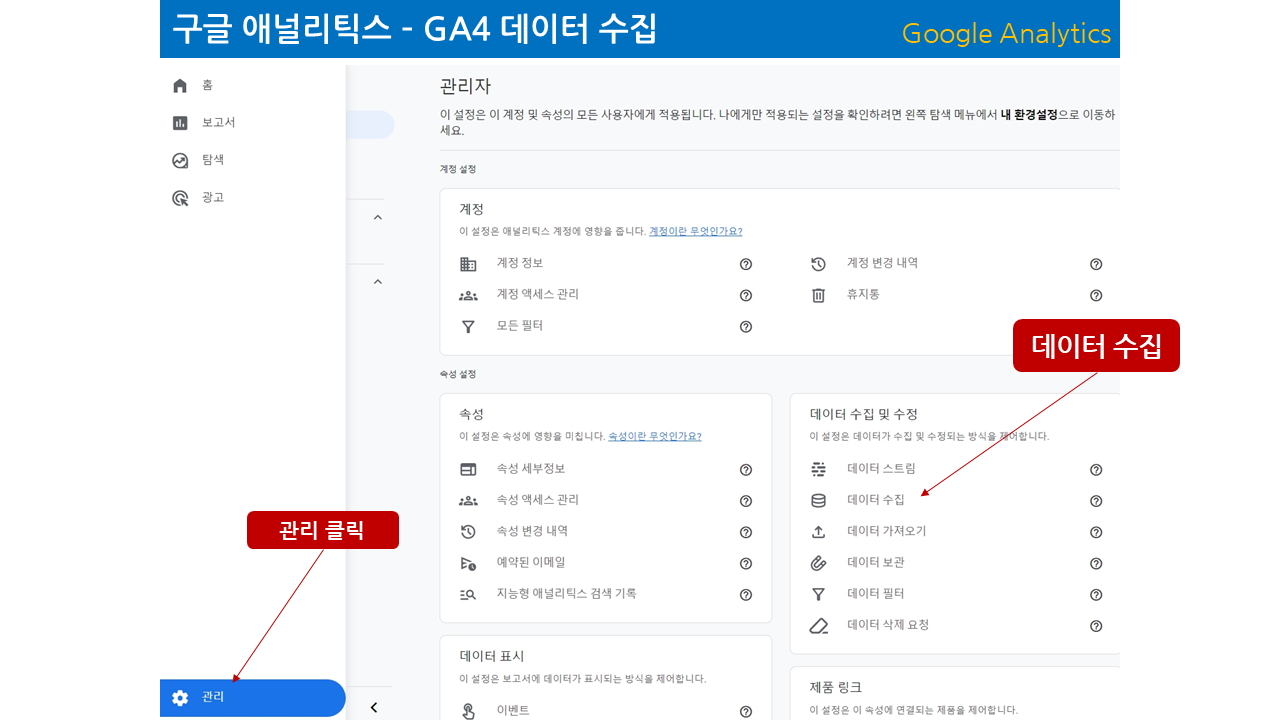The width and height of the screenshot is (1280, 720).
Task: Open 지능형 애널리틱스 검색 기록
Action: 567,593
